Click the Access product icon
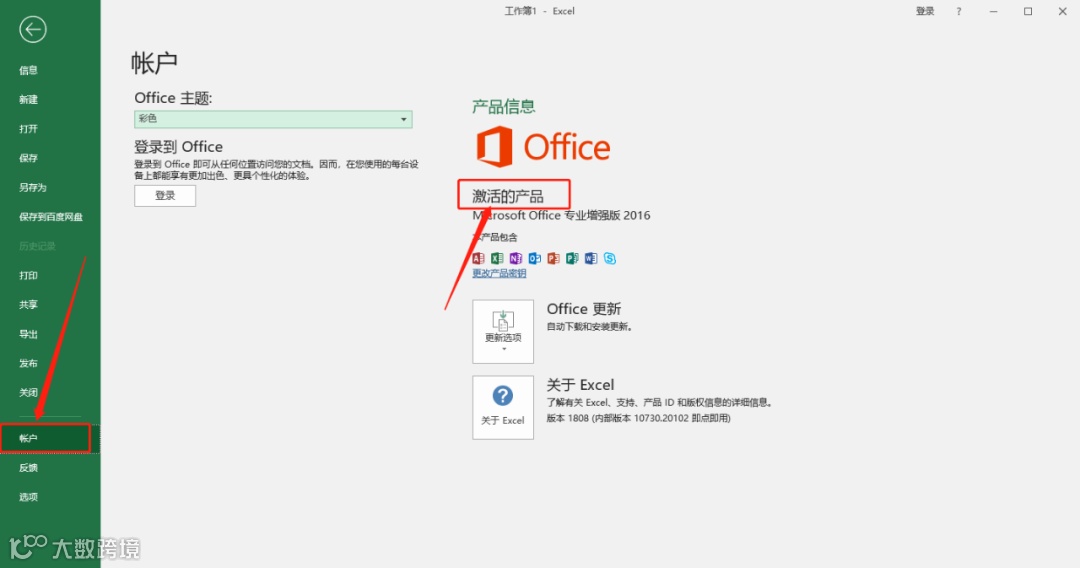 pos(478,258)
